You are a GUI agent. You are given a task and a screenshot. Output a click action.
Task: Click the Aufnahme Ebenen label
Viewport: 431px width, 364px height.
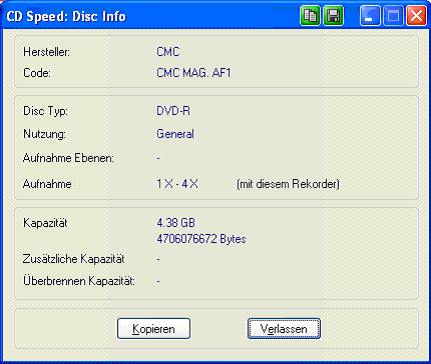[68, 158]
